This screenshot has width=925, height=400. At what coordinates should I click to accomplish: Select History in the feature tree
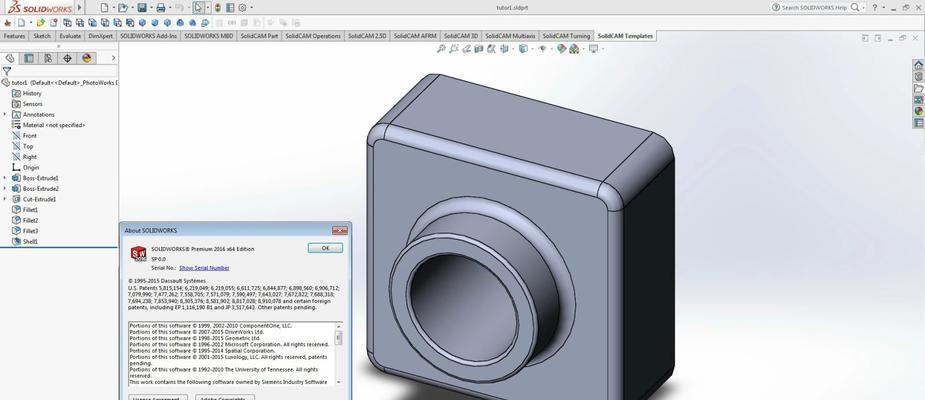pyautogui.click(x=27, y=93)
